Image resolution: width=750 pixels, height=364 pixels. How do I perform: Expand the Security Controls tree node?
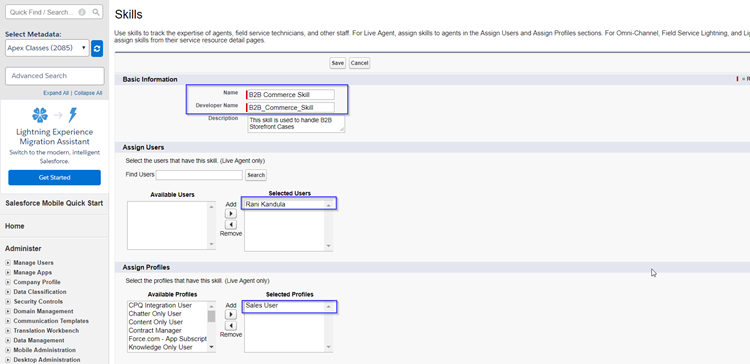[x=8, y=302]
